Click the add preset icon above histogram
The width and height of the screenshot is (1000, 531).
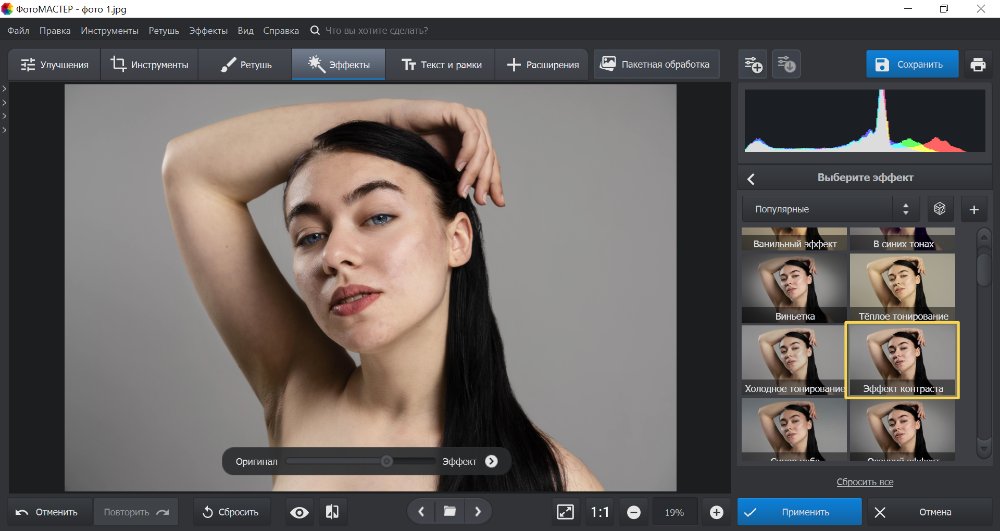point(753,65)
